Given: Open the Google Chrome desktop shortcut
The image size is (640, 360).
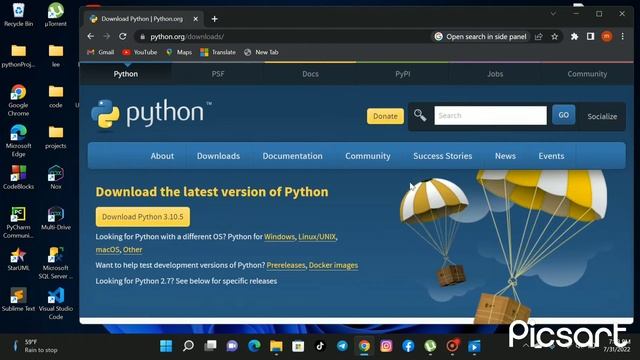Looking at the screenshot, I should coord(18,100).
